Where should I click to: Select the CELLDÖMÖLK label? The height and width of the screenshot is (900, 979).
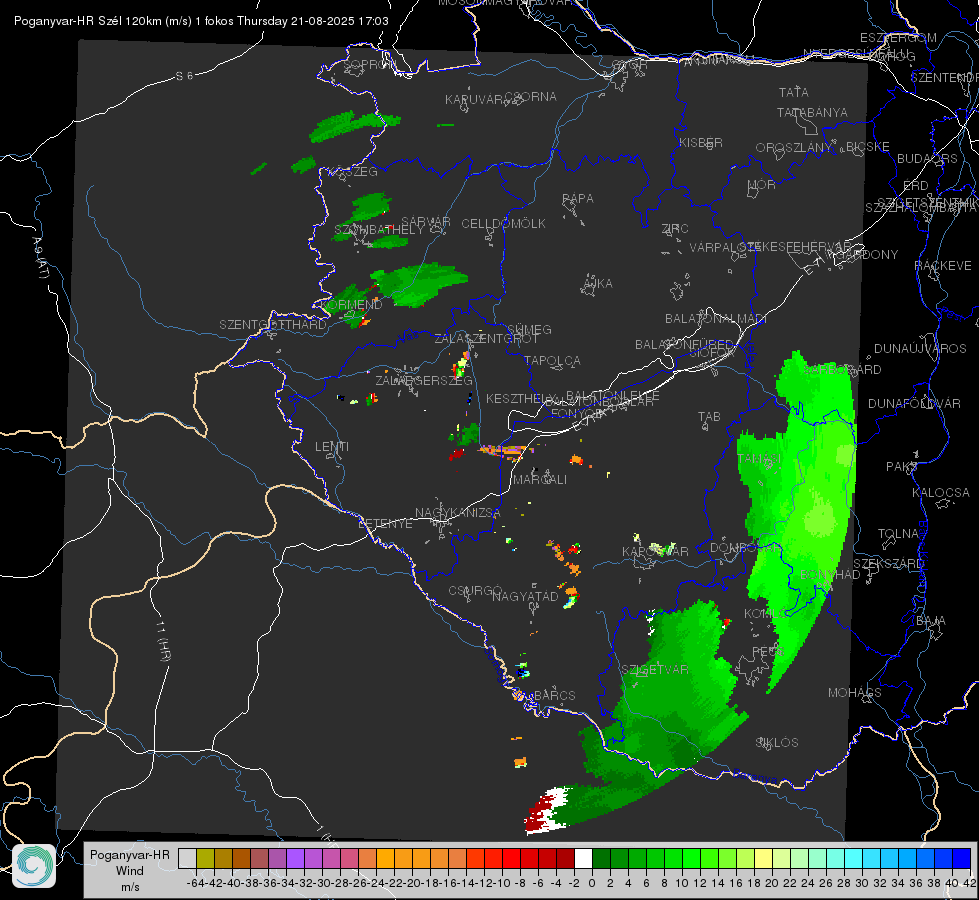[503, 224]
